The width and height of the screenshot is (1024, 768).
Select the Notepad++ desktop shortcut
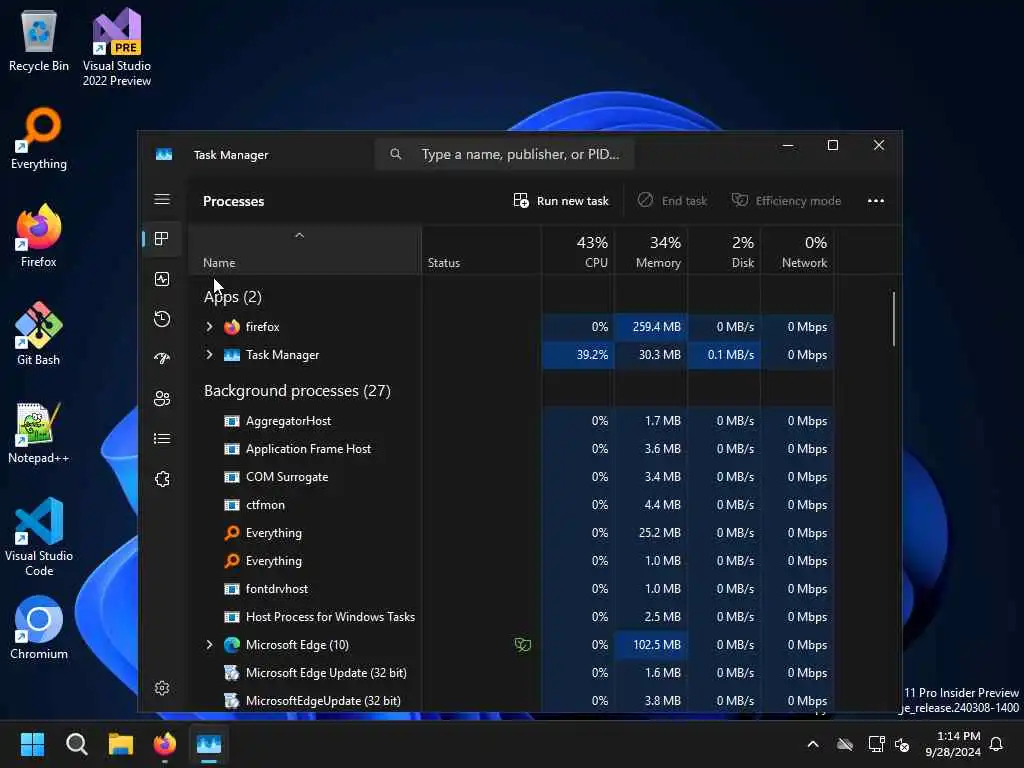(39, 432)
